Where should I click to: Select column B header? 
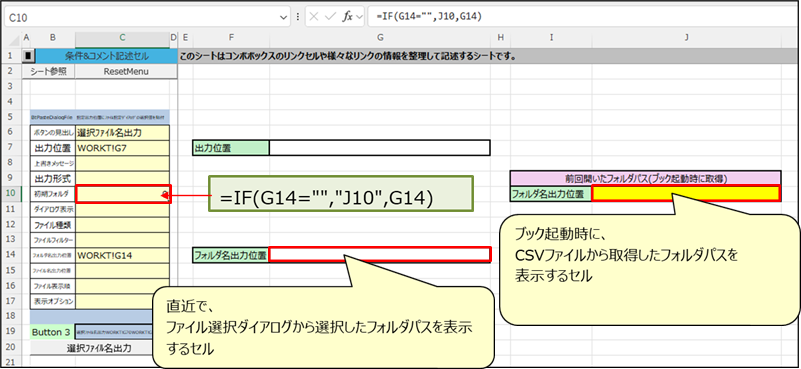click(53, 37)
